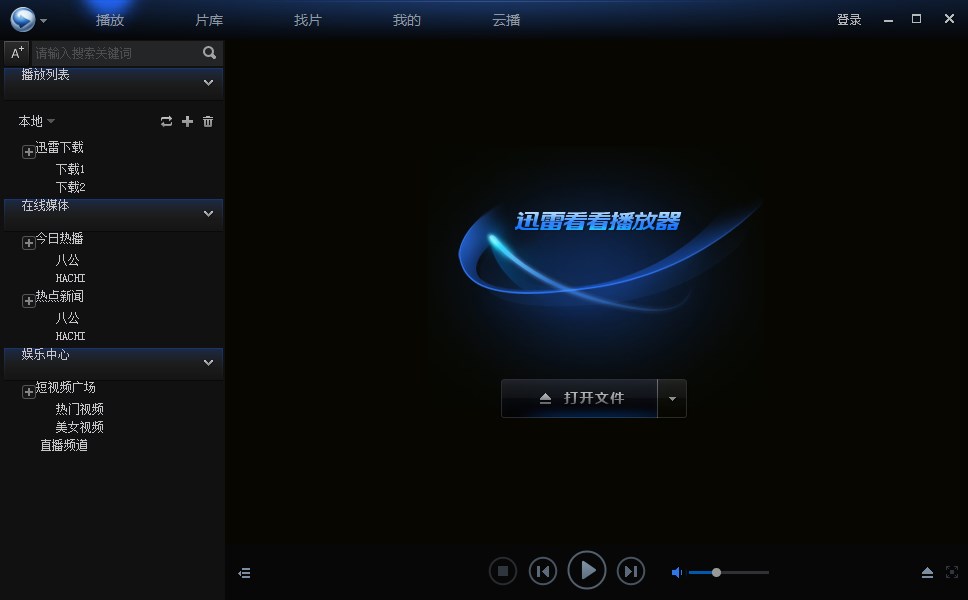This screenshot has height=600, width=968.
Task: Click the eject/open disc icon at bottom right
Action: click(927, 572)
